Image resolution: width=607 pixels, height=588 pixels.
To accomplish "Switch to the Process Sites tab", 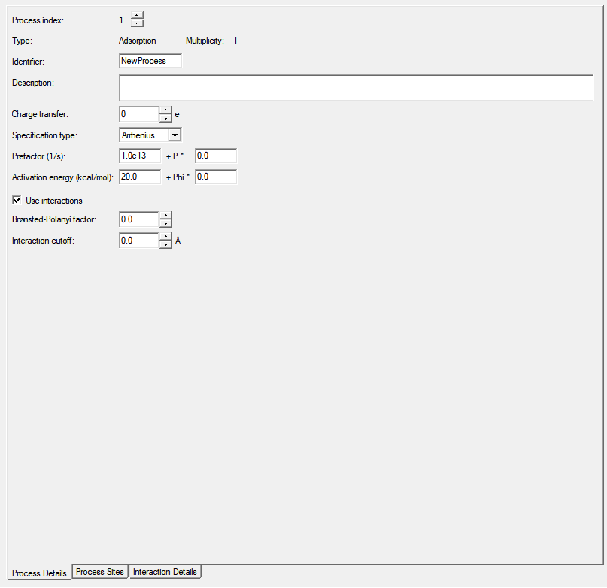I will pos(99,571).
